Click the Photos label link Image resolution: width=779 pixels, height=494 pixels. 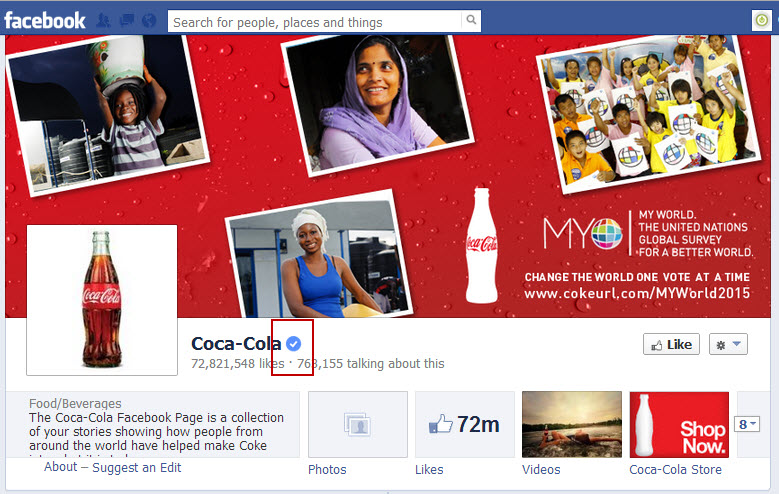click(x=327, y=470)
